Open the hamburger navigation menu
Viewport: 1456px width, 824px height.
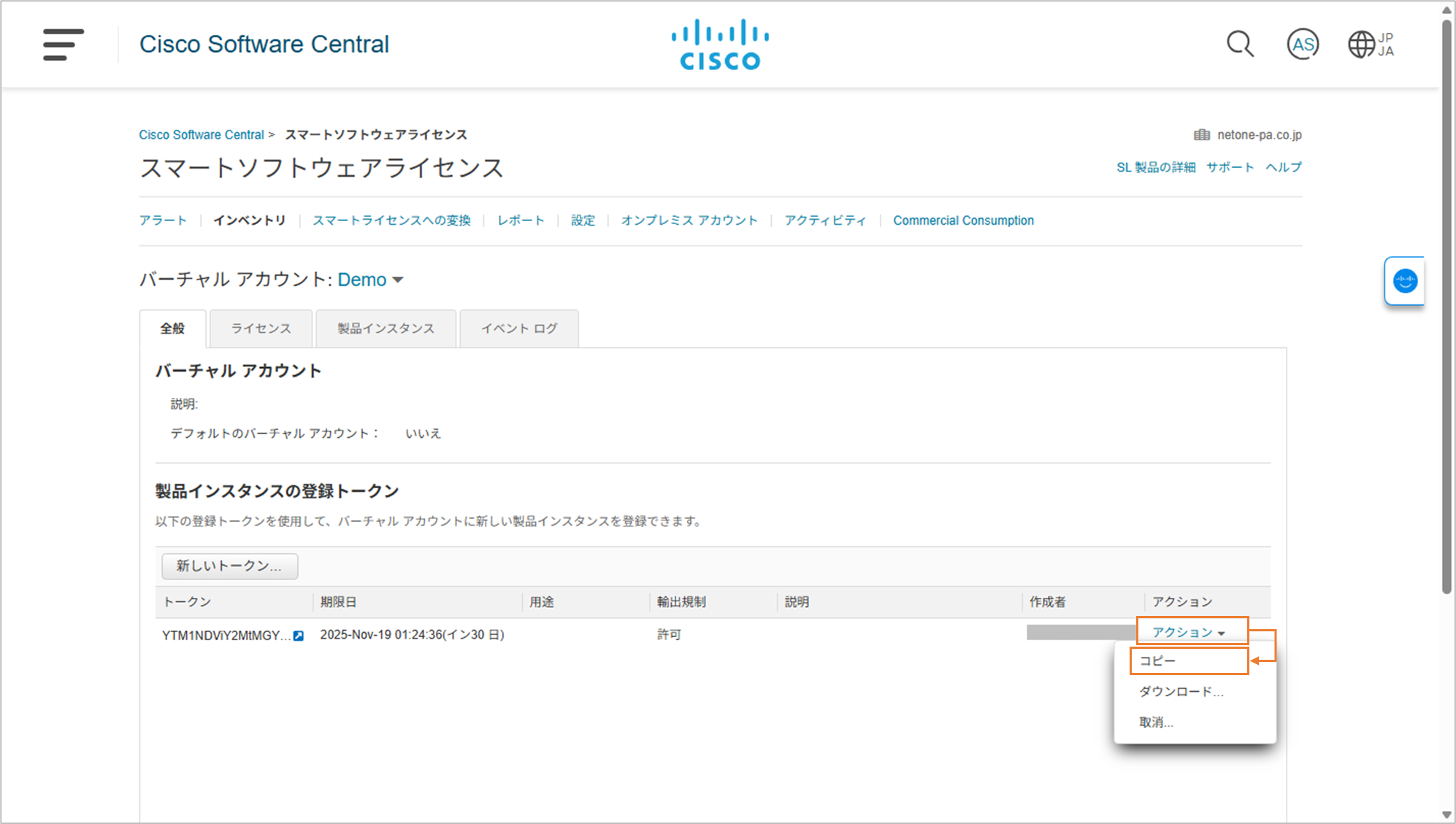pyautogui.click(x=64, y=45)
